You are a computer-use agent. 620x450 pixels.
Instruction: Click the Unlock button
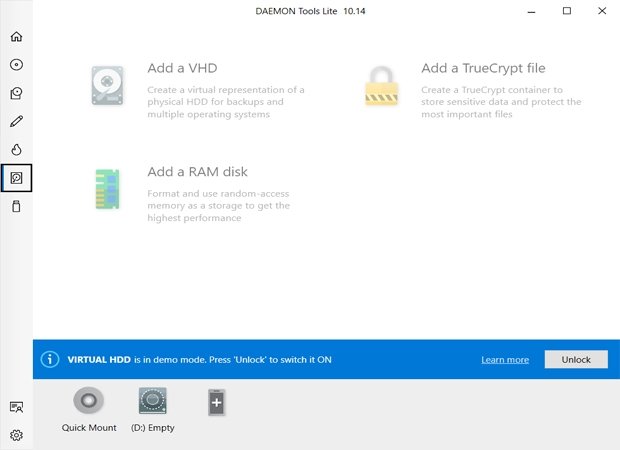click(576, 359)
